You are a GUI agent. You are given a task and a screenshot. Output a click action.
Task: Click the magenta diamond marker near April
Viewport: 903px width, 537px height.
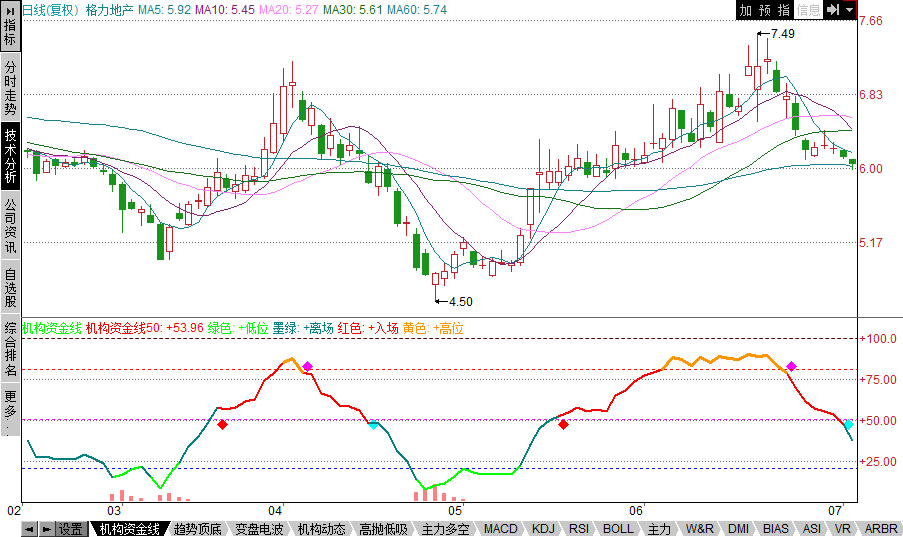click(308, 367)
